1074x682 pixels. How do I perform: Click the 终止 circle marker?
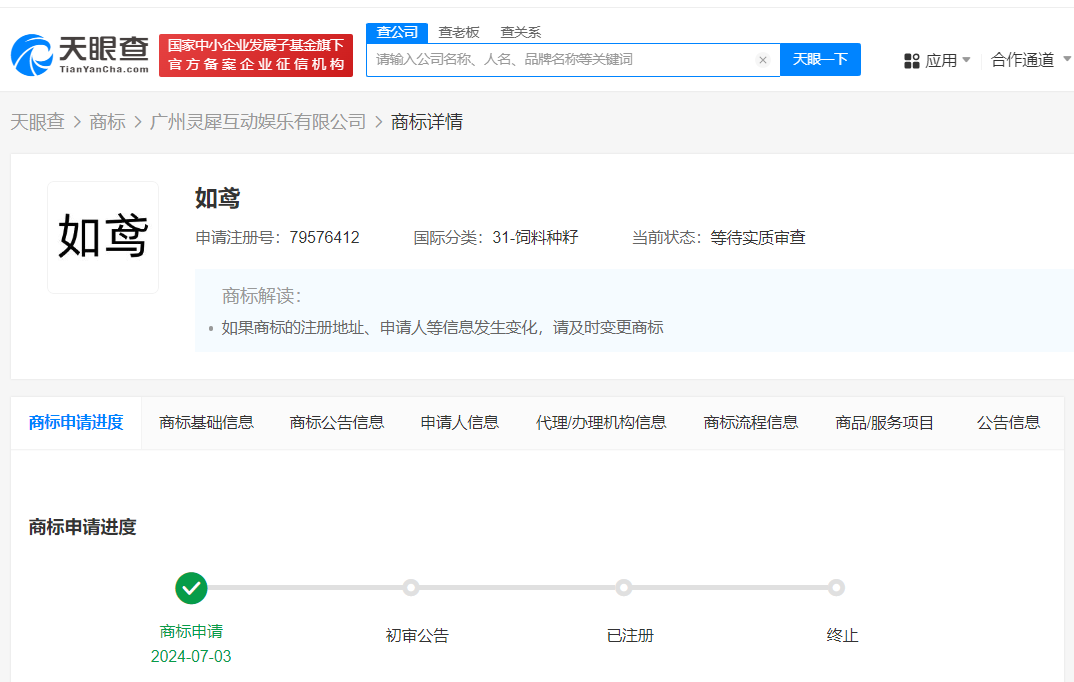tap(837, 589)
